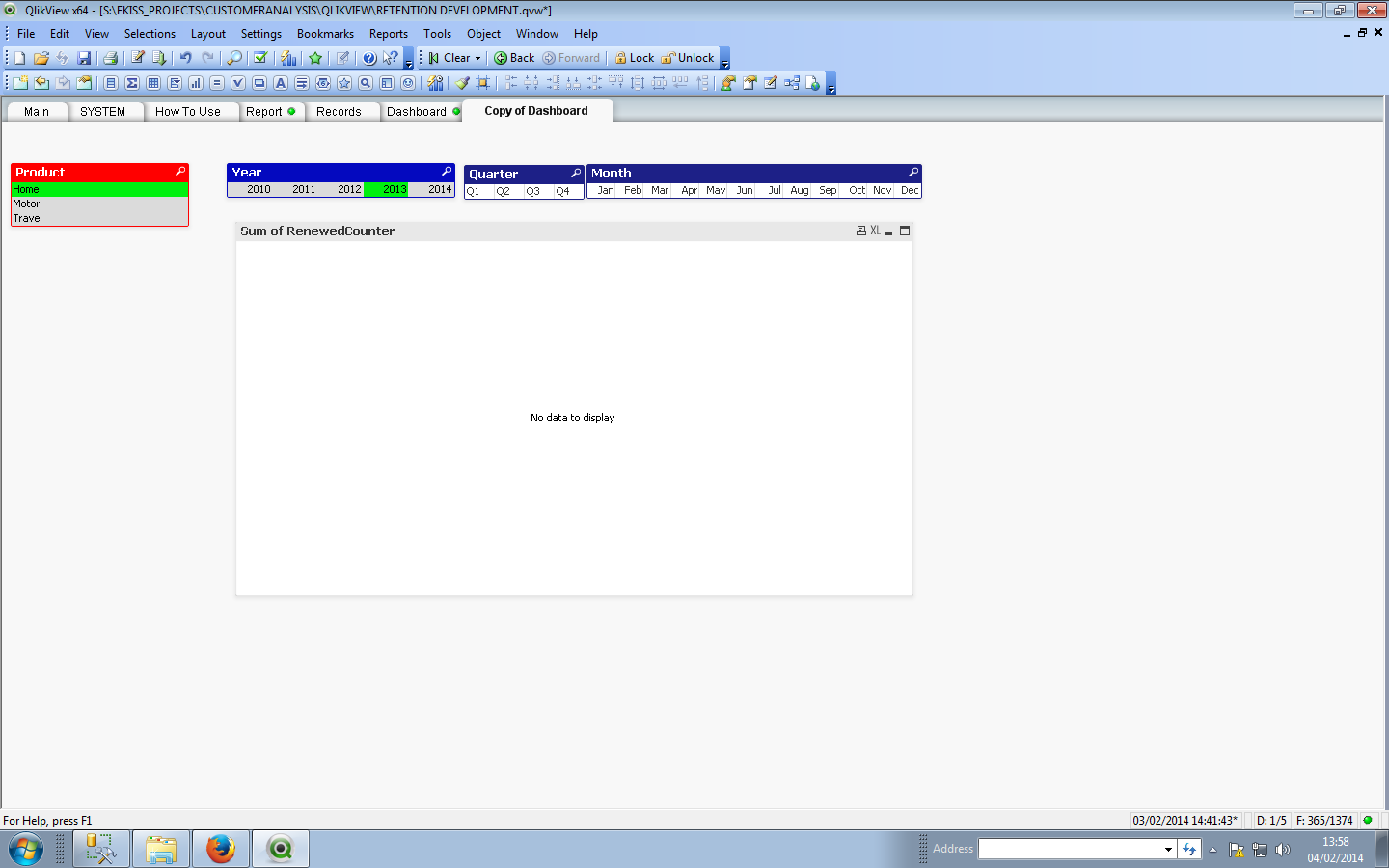
Task: Click the Create Chart icon
Action: [196, 83]
